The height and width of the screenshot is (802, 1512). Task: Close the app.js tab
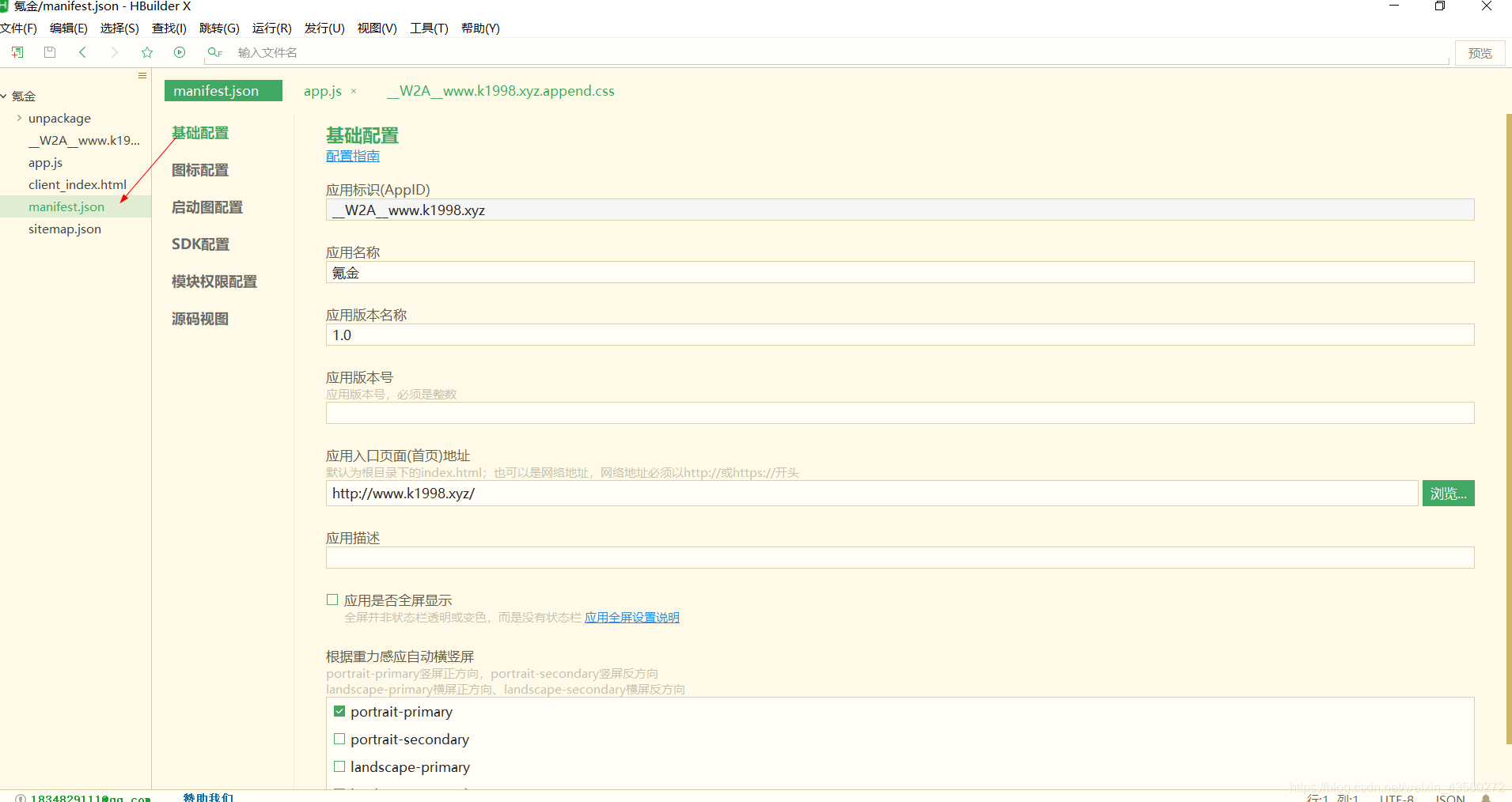[354, 91]
